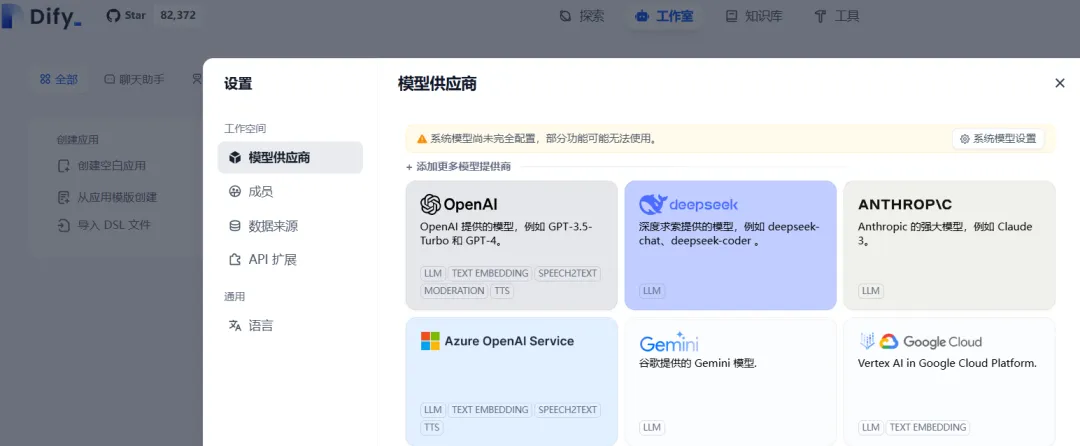The height and width of the screenshot is (446, 1080).
Task: Select the Anthropic provider card
Action: 949,245
